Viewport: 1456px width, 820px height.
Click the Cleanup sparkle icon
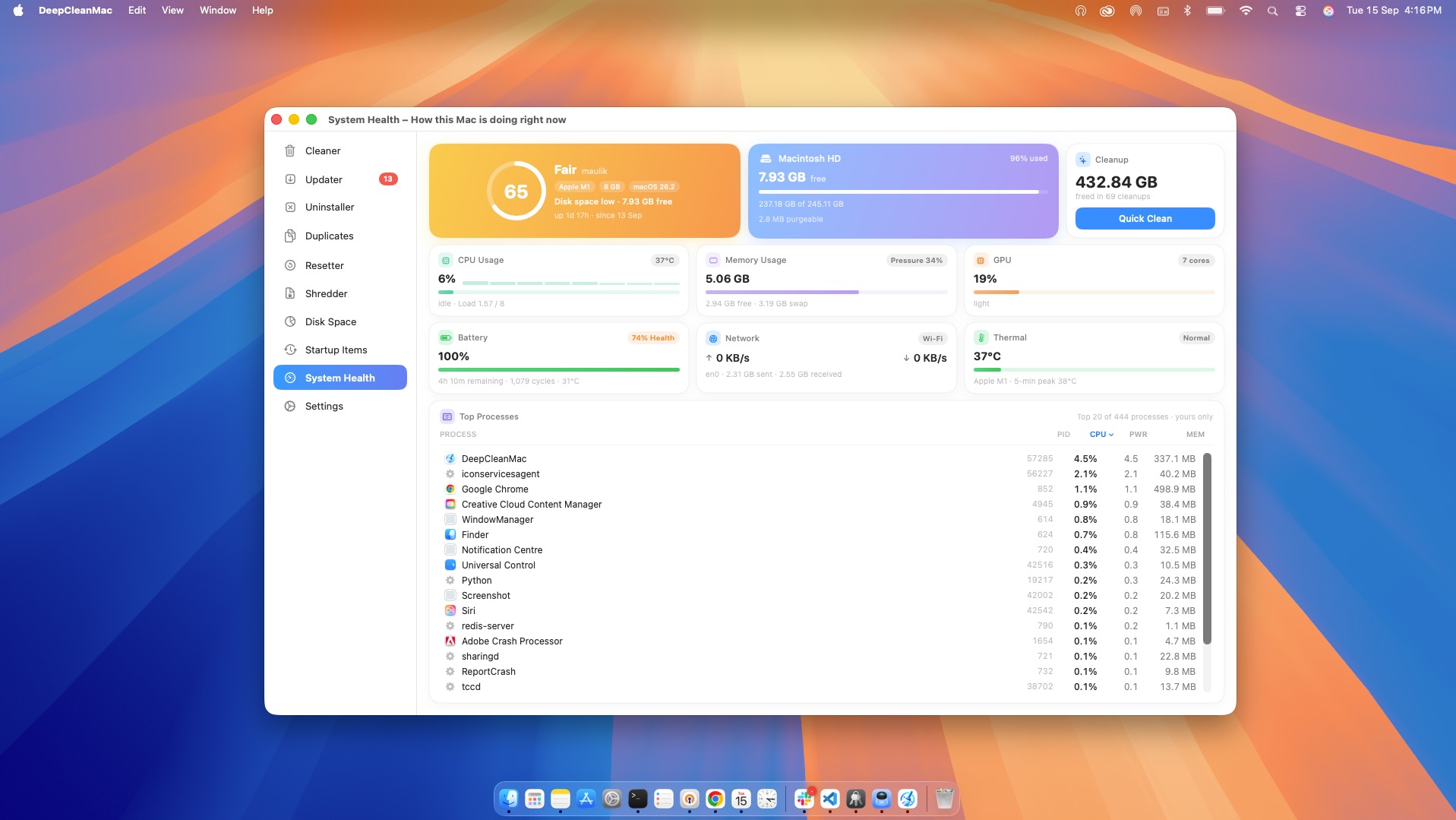tap(1083, 160)
